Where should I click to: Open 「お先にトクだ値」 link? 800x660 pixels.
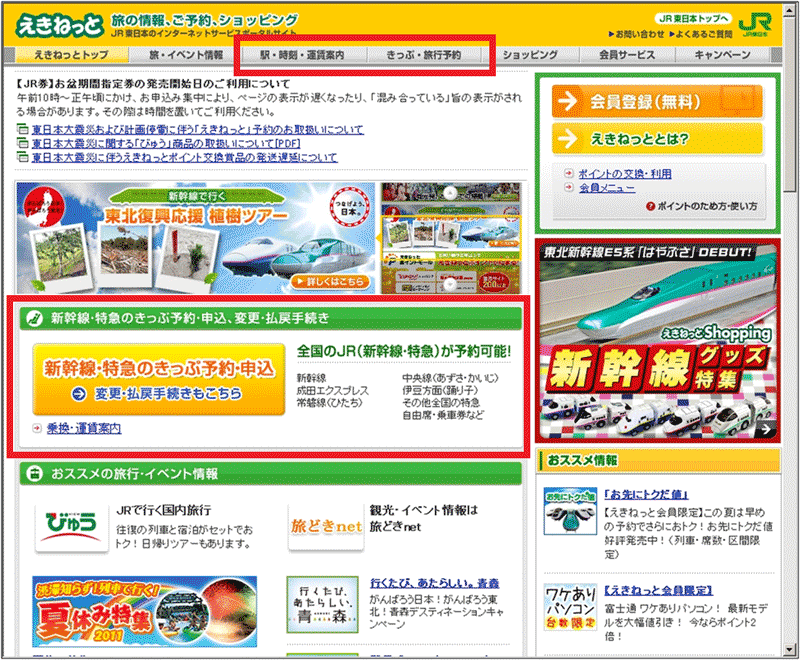(646, 495)
